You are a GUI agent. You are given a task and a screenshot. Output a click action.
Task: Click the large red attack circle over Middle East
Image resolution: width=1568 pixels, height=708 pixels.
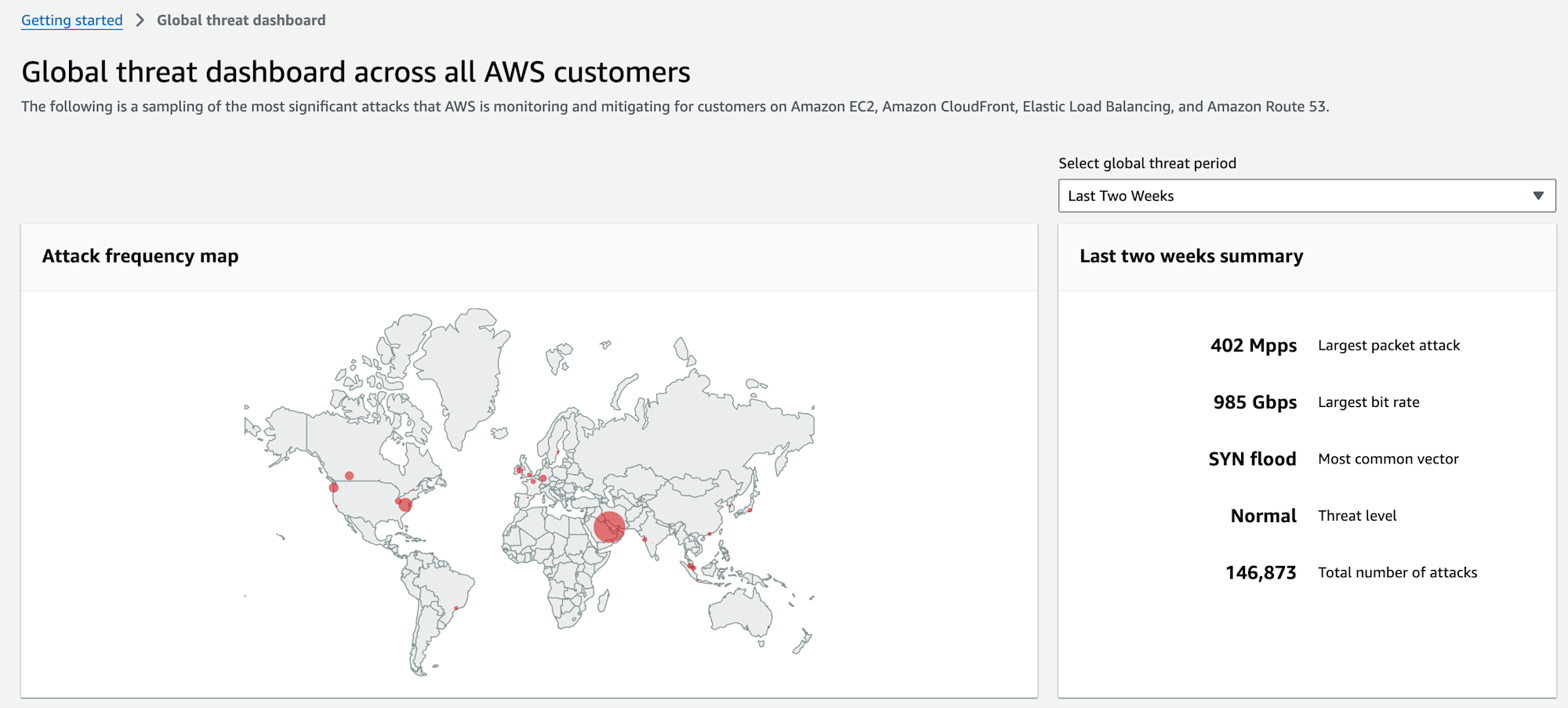pyautogui.click(x=609, y=527)
